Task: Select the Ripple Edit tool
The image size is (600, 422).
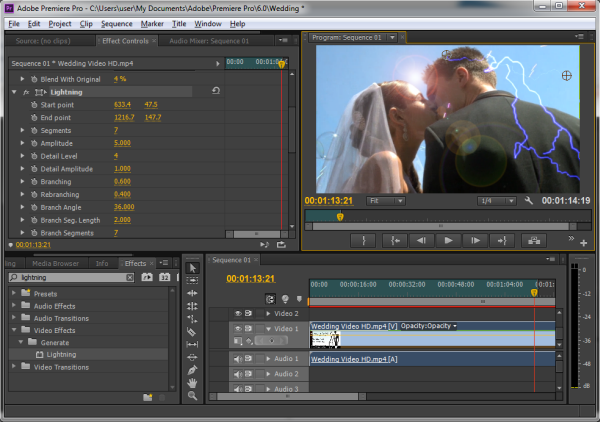Action: tap(192, 293)
